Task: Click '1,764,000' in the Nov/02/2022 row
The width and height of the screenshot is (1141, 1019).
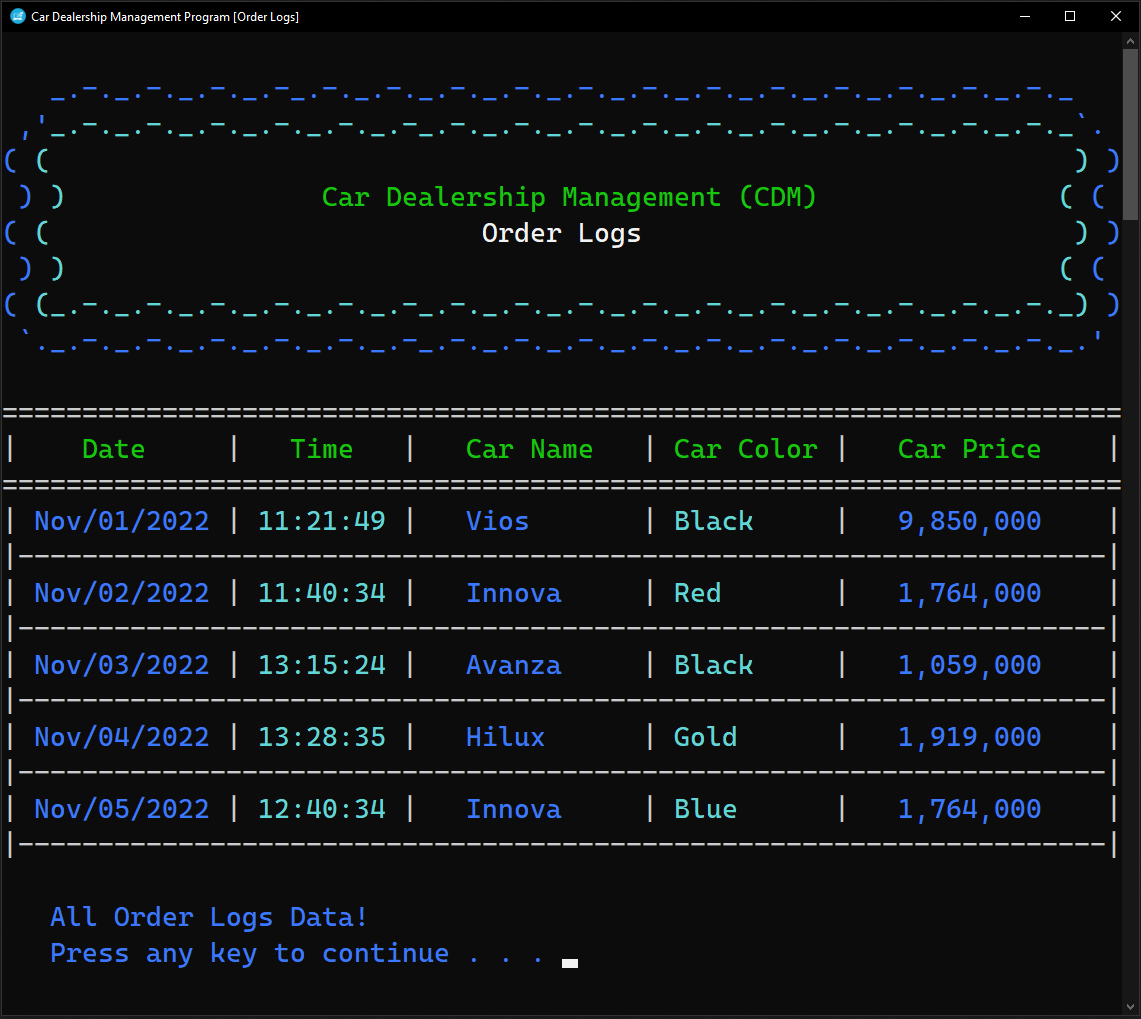Action: click(x=969, y=593)
